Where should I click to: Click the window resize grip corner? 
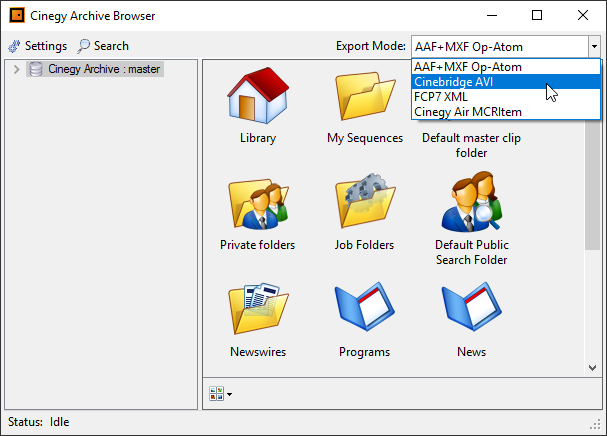point(595,424)
